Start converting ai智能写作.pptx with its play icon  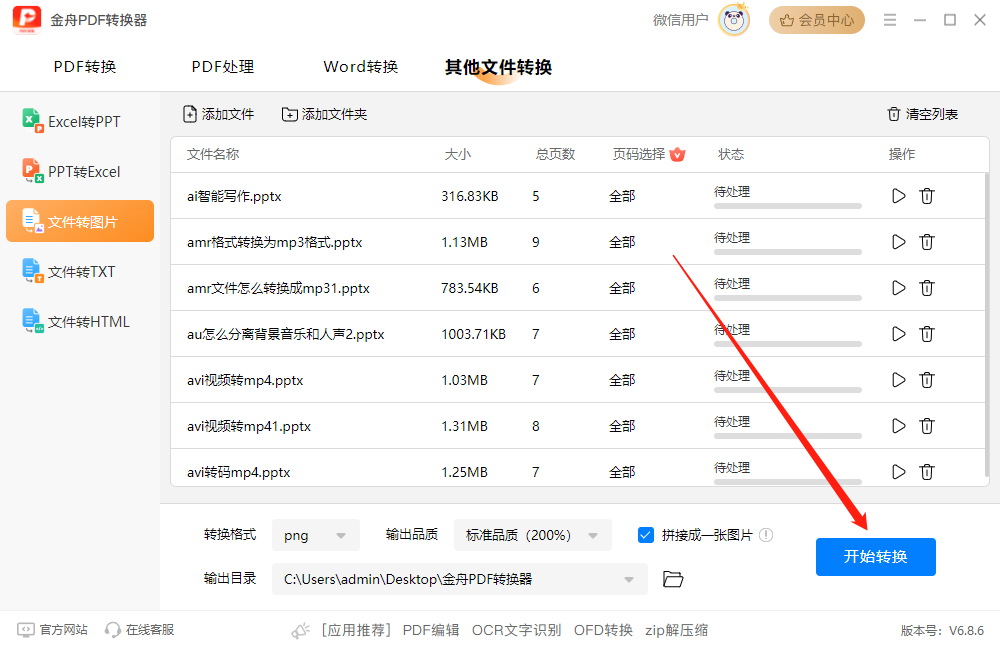pos(898,195)
